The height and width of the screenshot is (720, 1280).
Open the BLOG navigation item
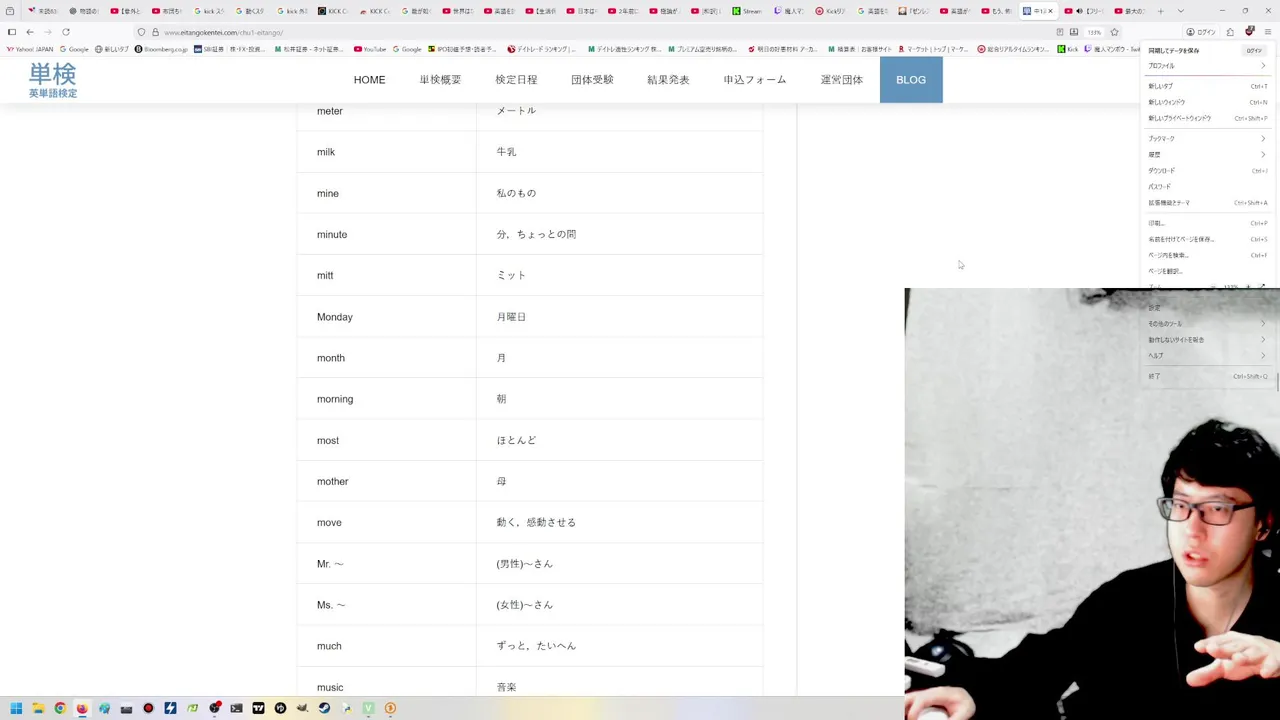911,80
